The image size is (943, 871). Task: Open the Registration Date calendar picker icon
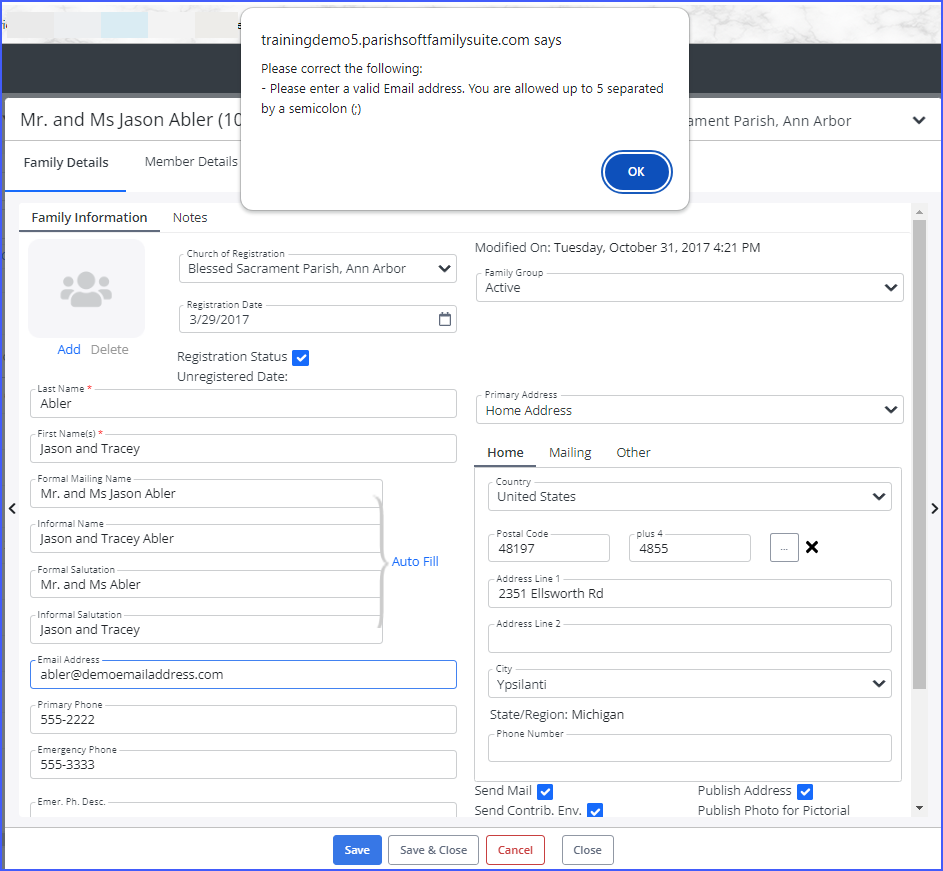click(444, 319)
